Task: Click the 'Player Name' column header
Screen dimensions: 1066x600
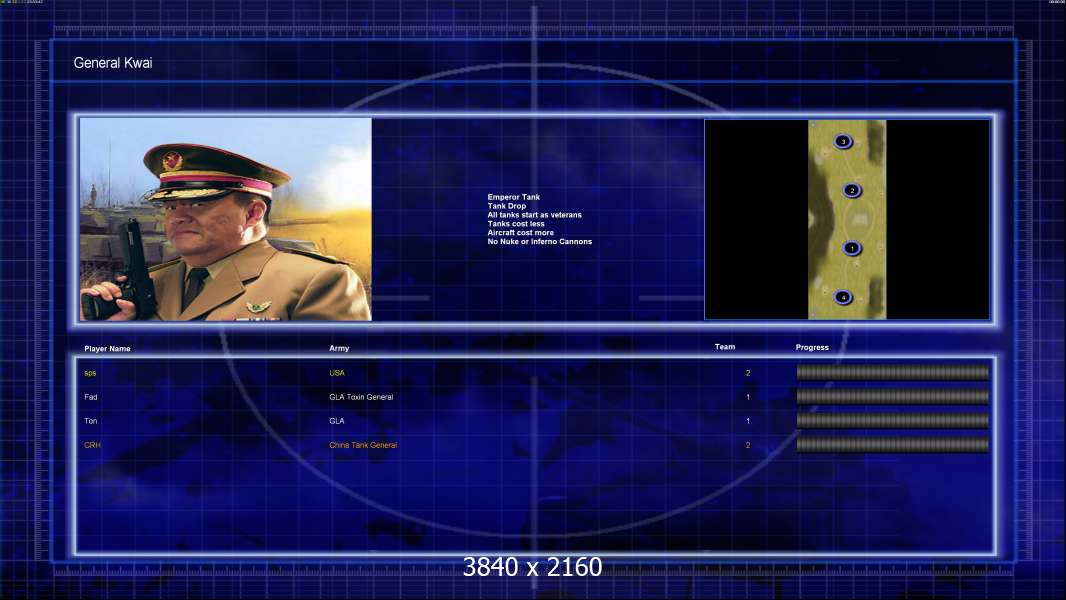Action: coord(107,349)
